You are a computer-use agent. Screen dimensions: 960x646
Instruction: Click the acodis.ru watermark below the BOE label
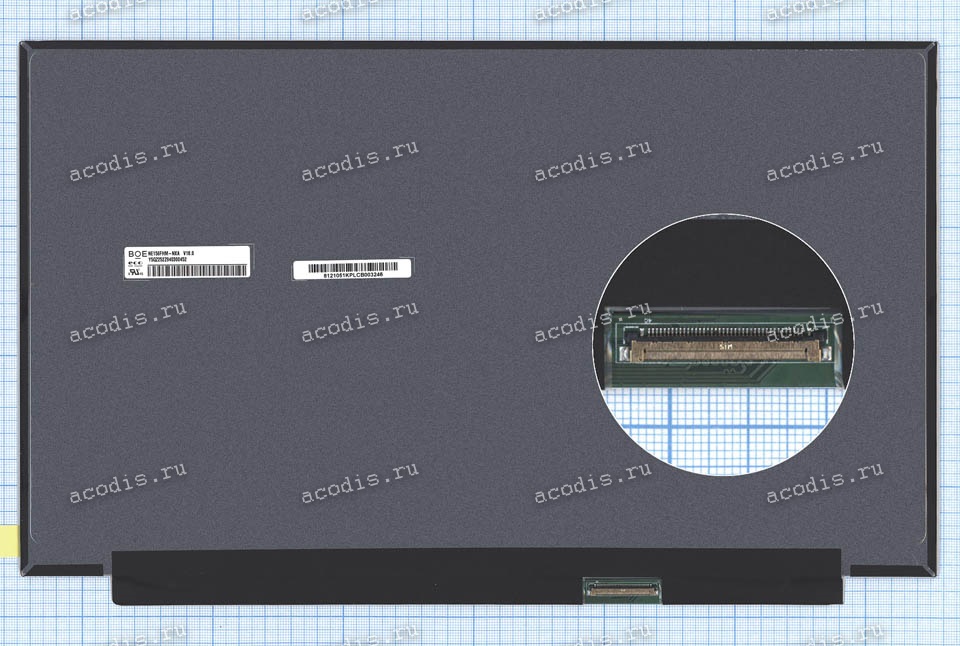point(127,323)
